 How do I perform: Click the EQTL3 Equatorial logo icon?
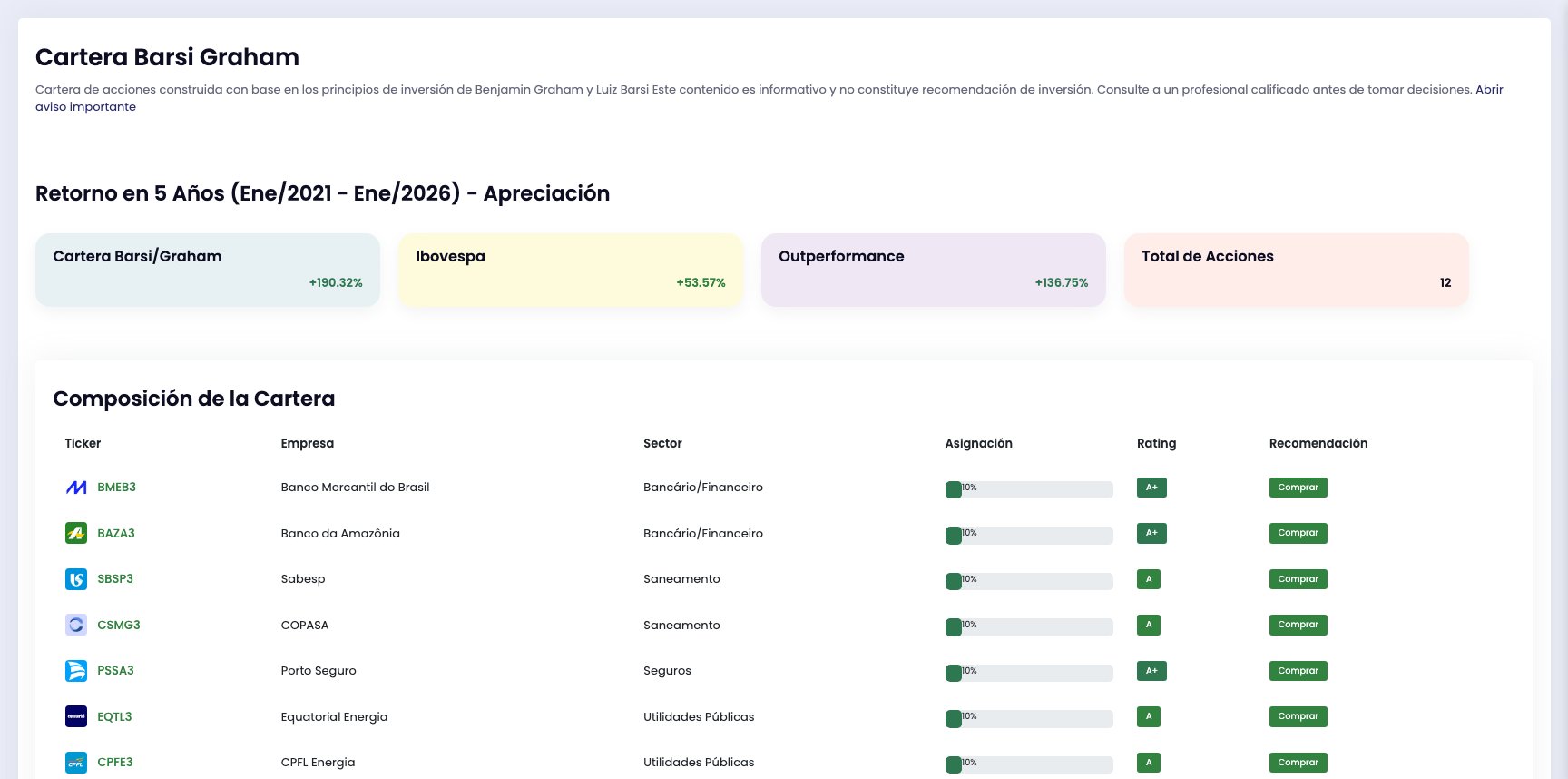coord(76,716)
